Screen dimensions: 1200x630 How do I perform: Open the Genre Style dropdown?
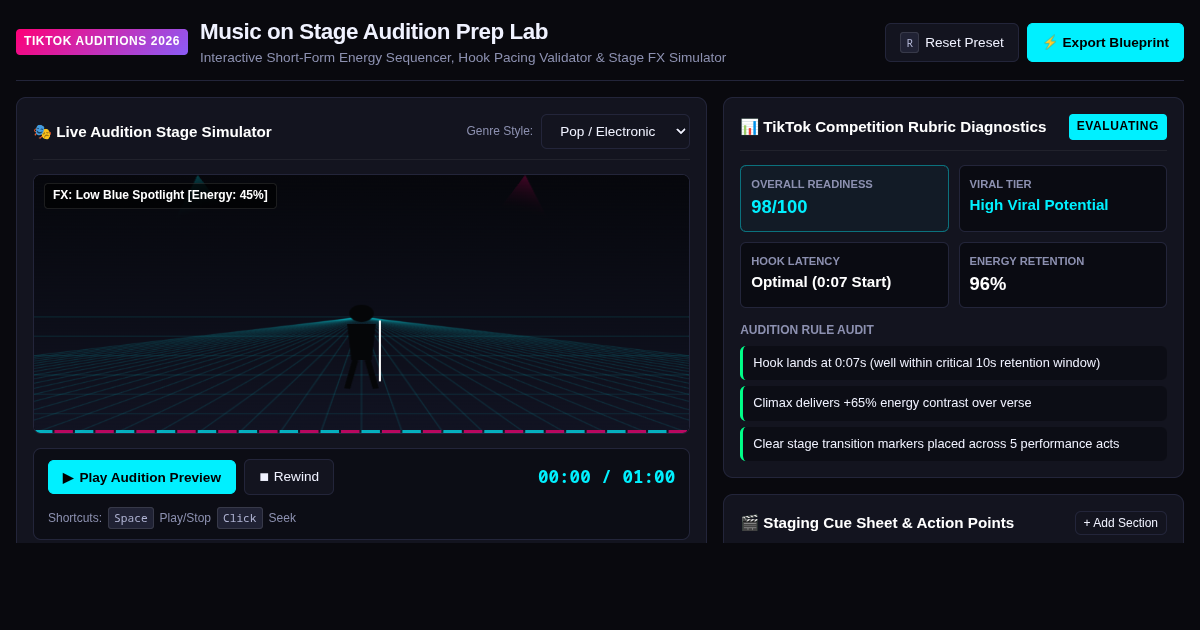615,131
